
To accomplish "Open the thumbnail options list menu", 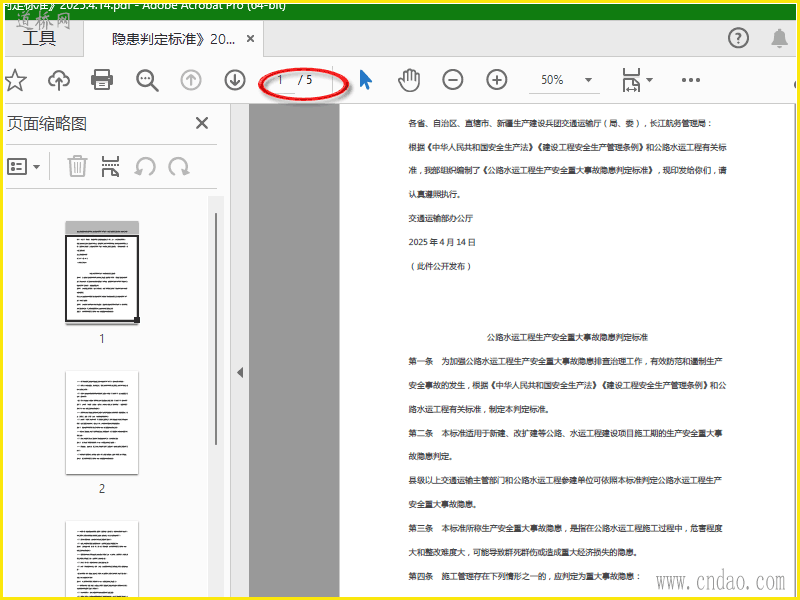I will click(x=23, y=166).
